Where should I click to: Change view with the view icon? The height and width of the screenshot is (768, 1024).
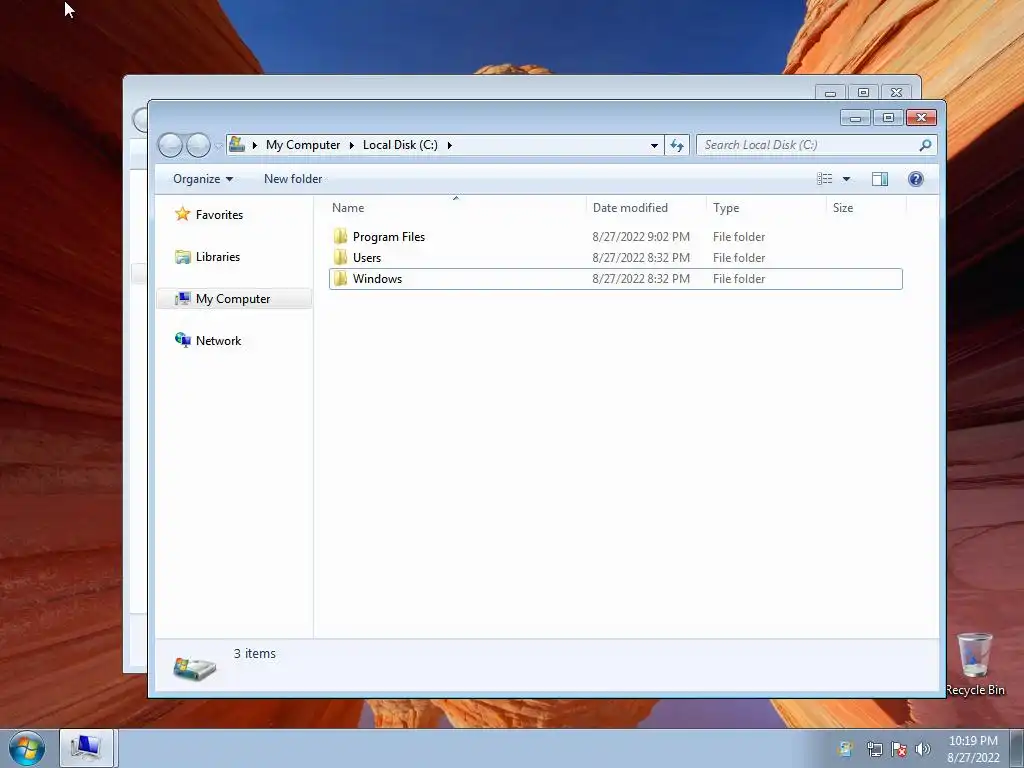[x=824, y=179]
